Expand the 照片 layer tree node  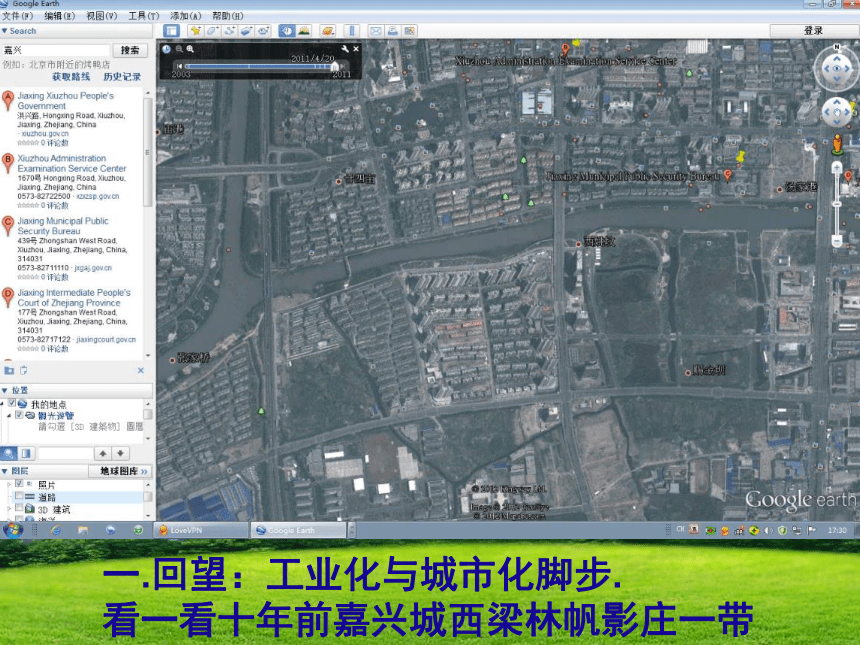coord(9,484)
